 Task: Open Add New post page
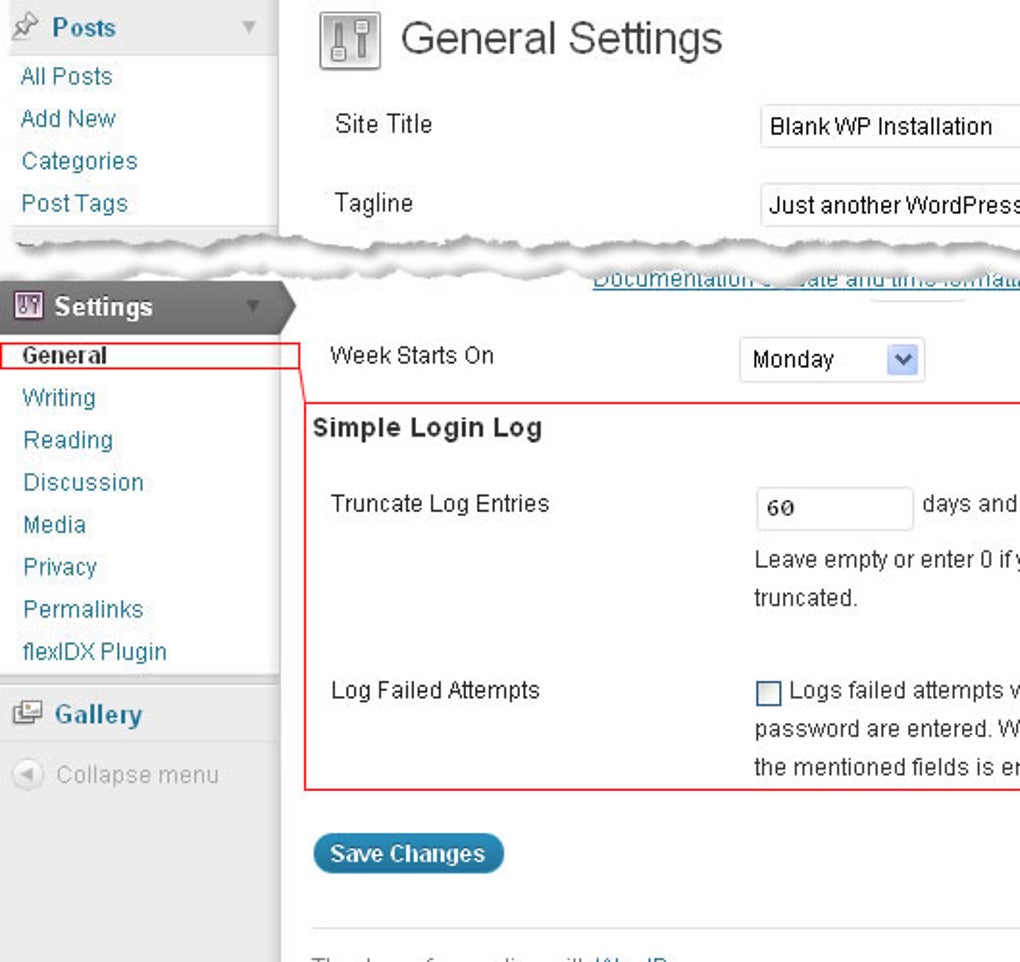pyautogui.click(x=67, y=118)
